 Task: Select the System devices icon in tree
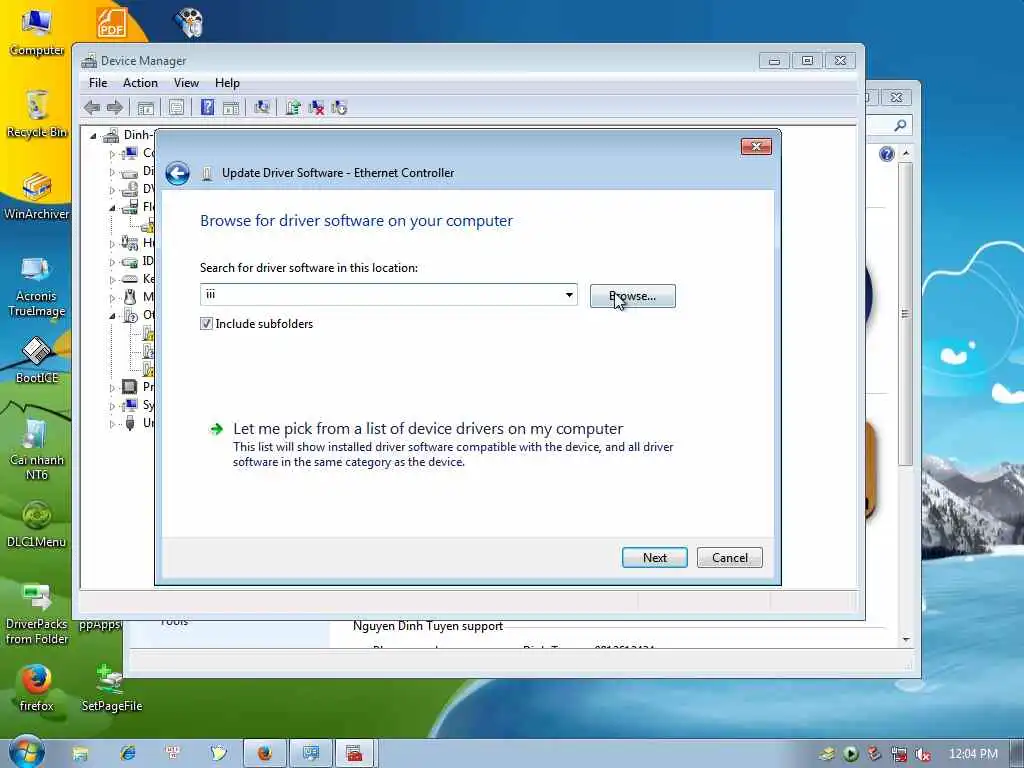130,405
